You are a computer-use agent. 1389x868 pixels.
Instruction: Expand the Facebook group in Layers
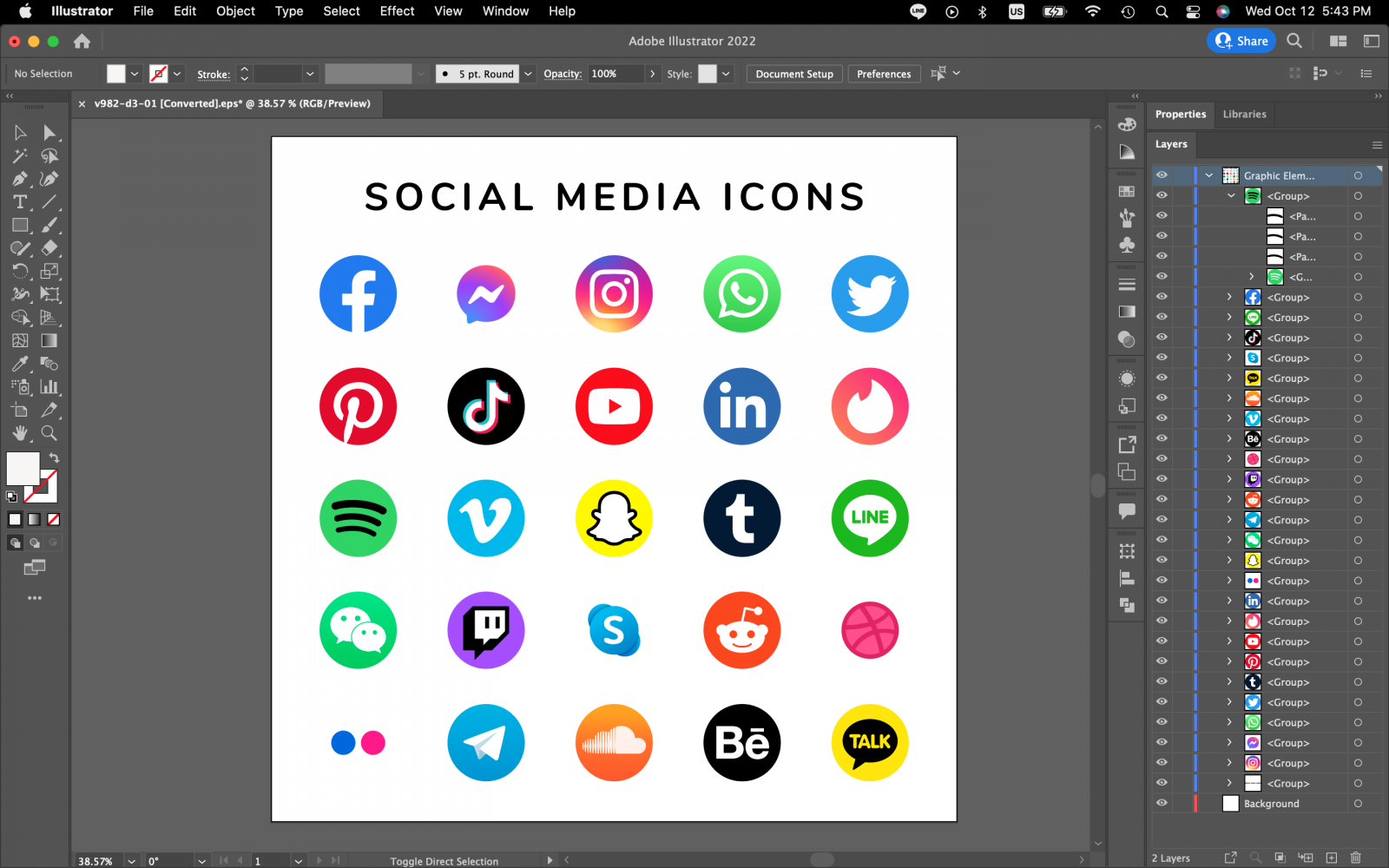[1229, 298]
